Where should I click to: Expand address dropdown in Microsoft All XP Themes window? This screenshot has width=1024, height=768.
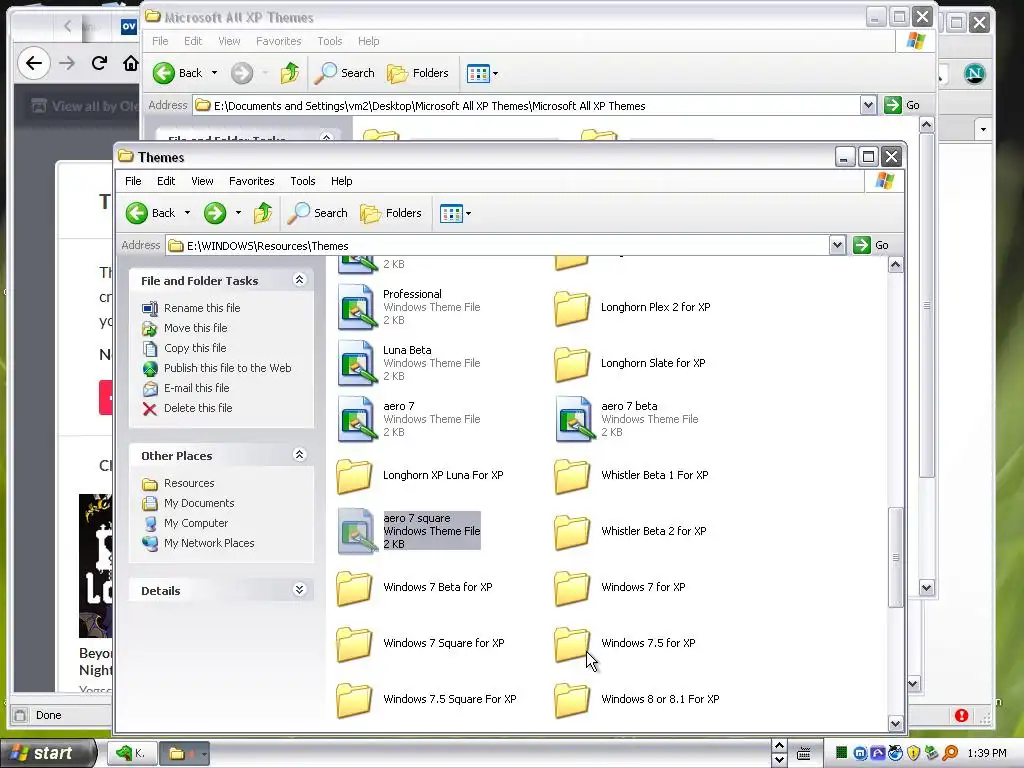click(x=868, y=105)
